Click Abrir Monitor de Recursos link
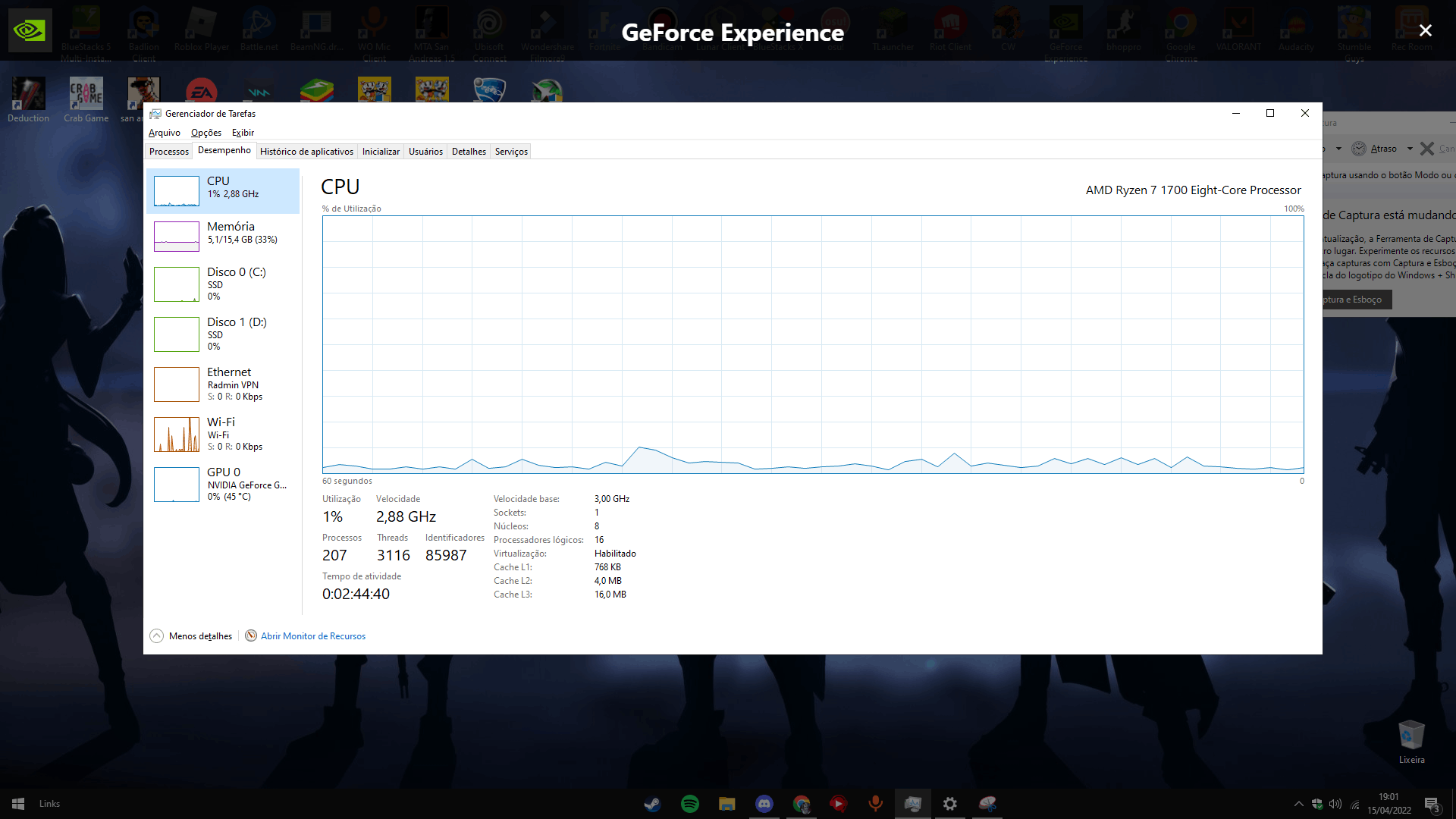Screen dimensions: 1456x819 (x=312, y=636)
